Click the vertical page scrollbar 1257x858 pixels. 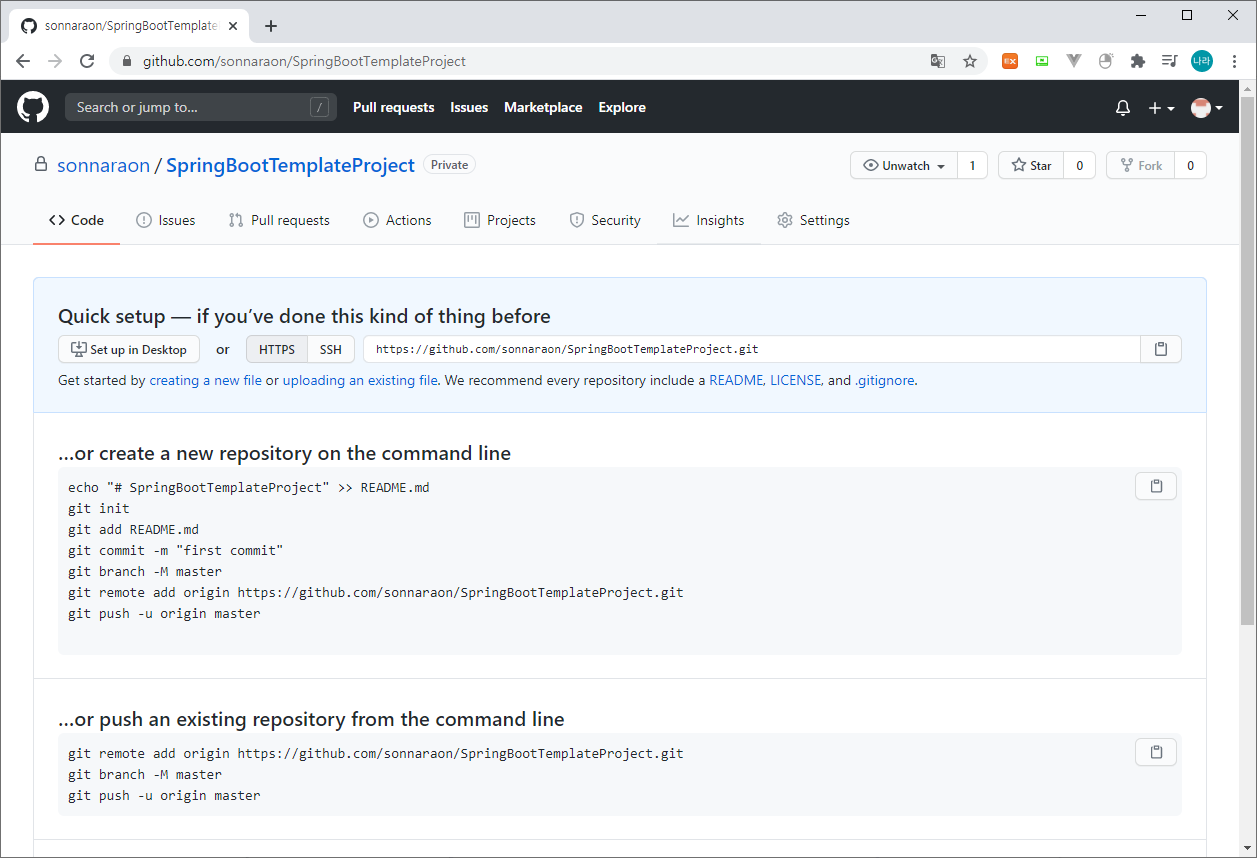(x=1247, y=360)
